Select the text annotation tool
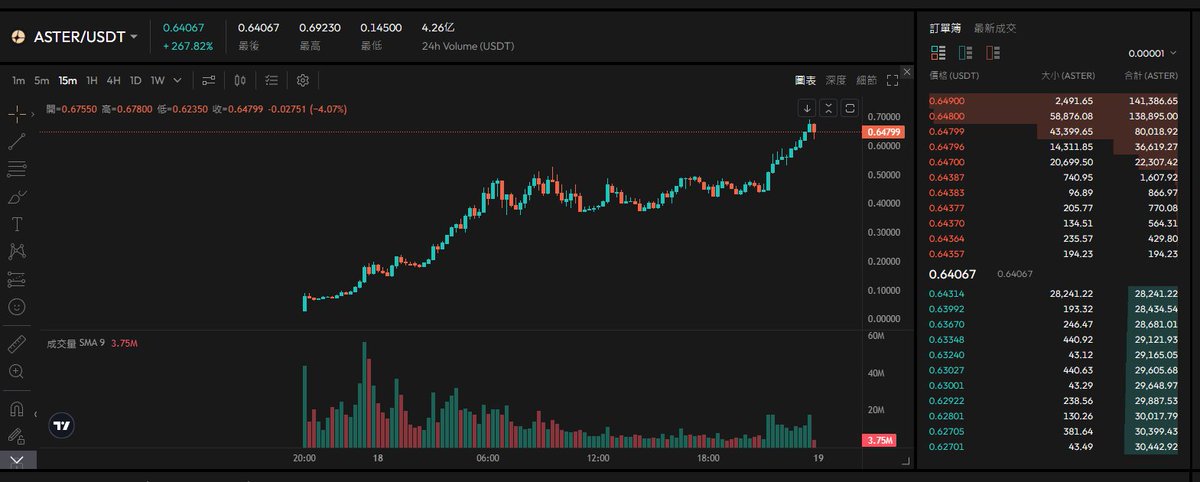 [17, 224]
